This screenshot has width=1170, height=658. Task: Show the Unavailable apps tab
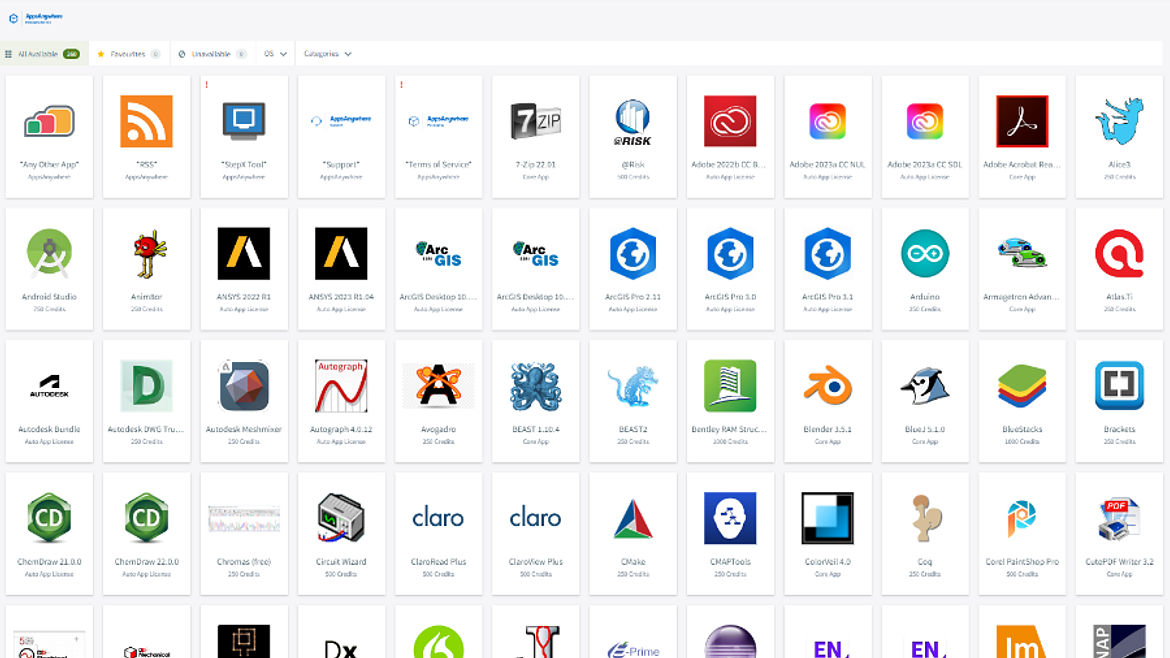213,54
